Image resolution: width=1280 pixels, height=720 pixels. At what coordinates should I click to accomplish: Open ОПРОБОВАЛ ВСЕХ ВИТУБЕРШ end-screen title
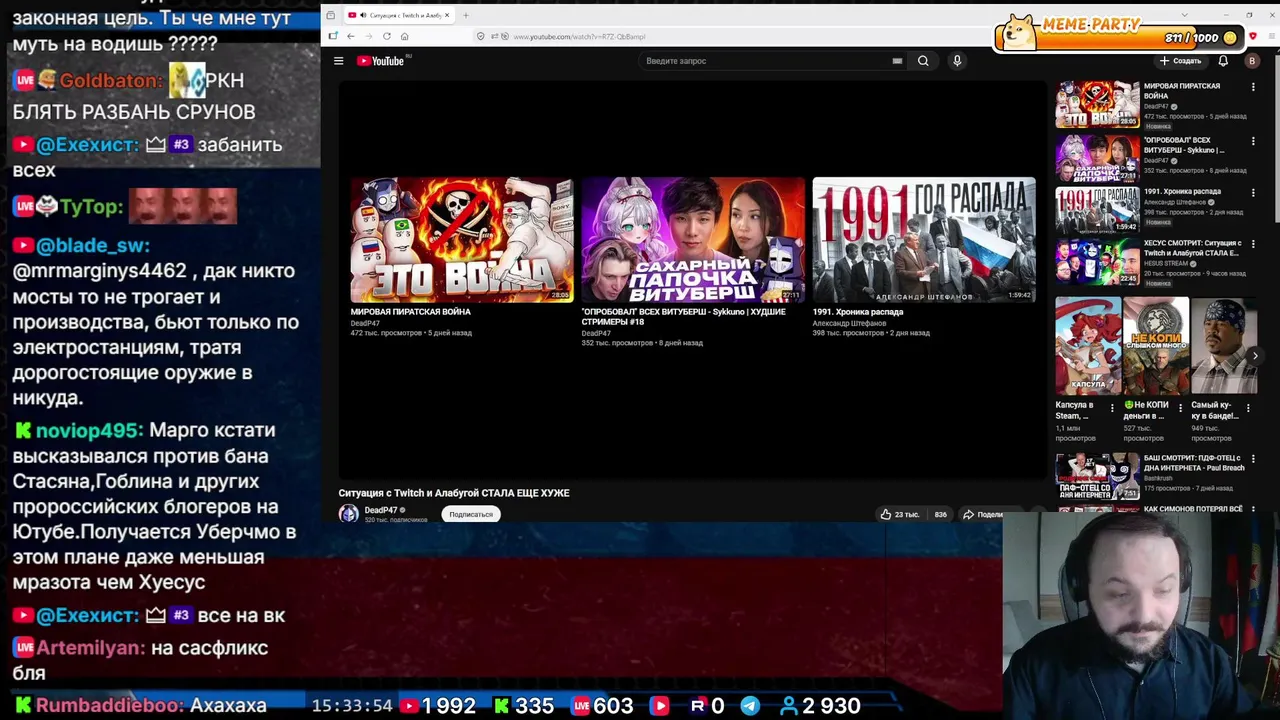(684, 317)
